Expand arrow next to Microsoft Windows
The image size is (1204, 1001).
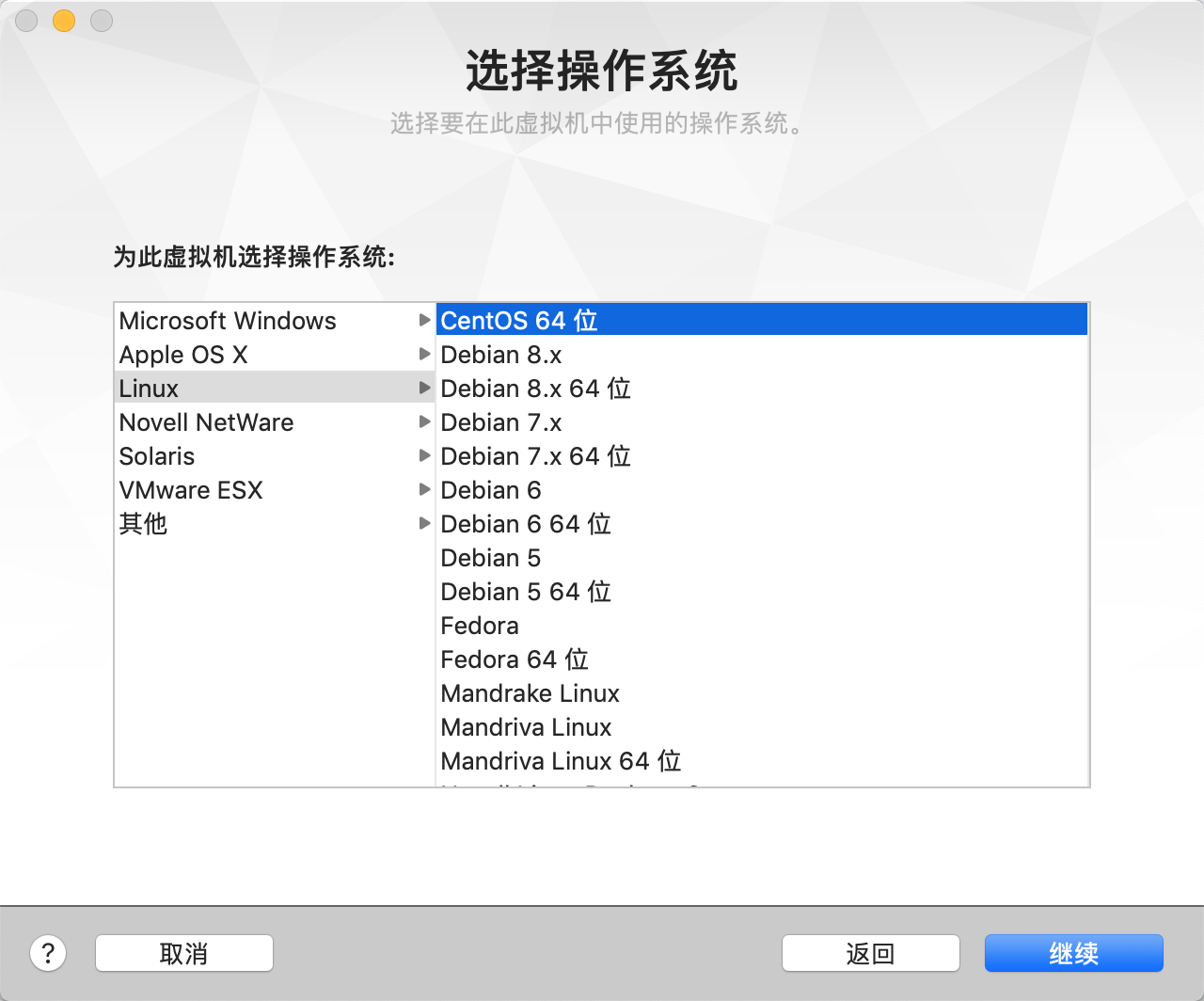424,321
